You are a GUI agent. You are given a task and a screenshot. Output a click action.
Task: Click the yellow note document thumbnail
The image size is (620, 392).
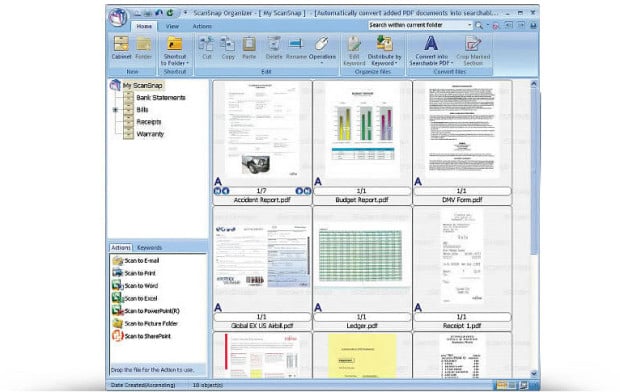click(362, 356)
